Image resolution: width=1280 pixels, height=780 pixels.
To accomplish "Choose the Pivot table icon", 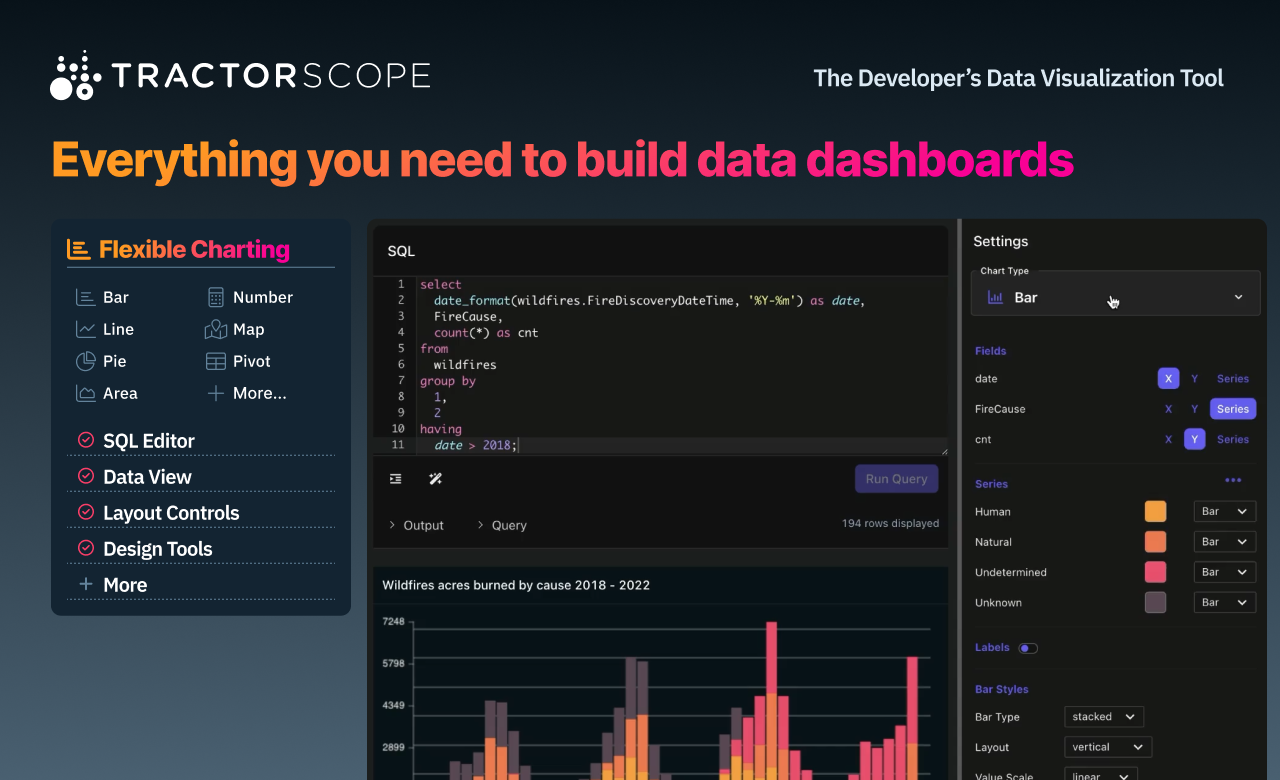I will tap(216, 361).
